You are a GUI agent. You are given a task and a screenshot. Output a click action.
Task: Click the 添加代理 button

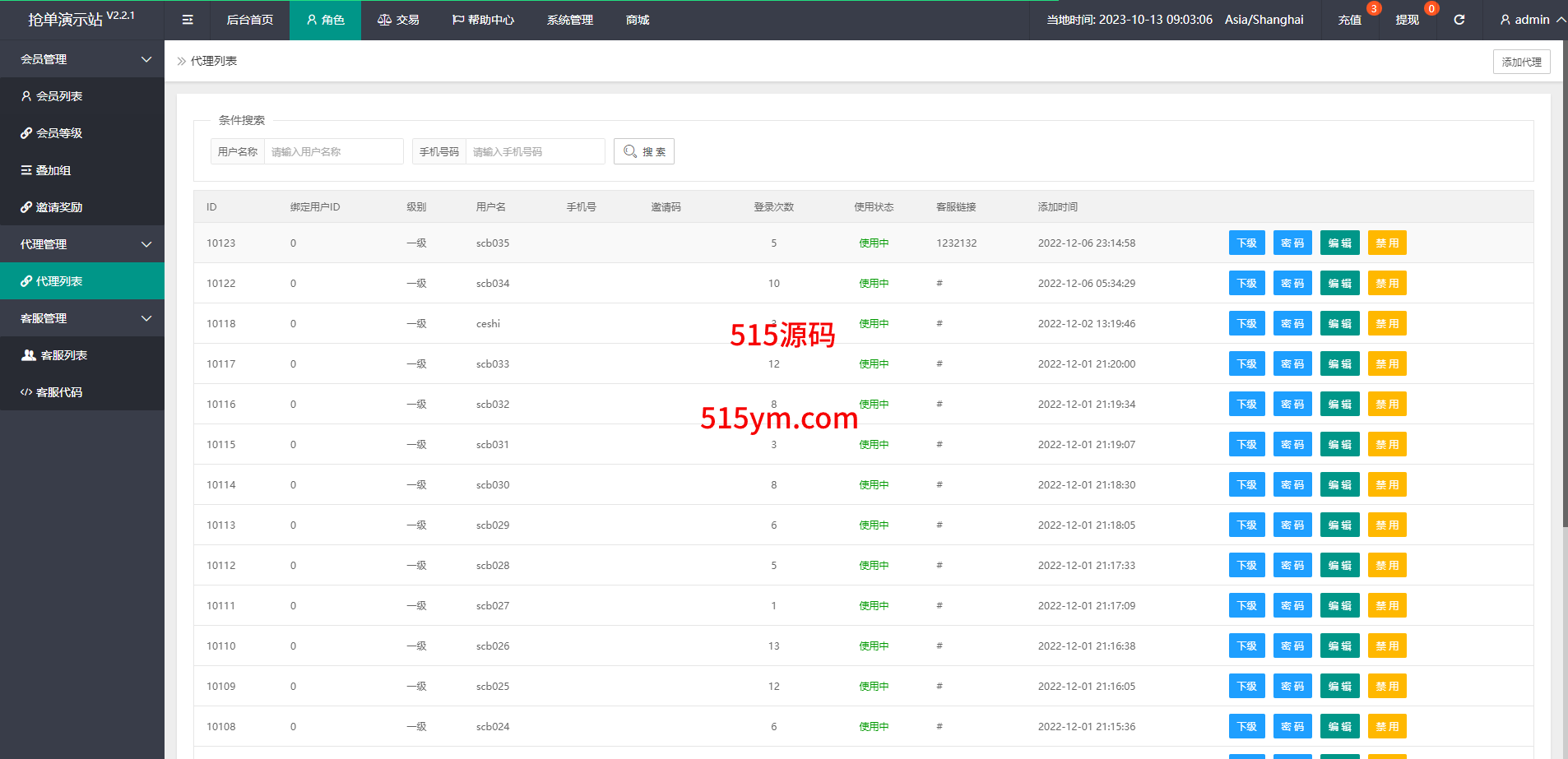pyautogui.click(x=1521, y=62)
